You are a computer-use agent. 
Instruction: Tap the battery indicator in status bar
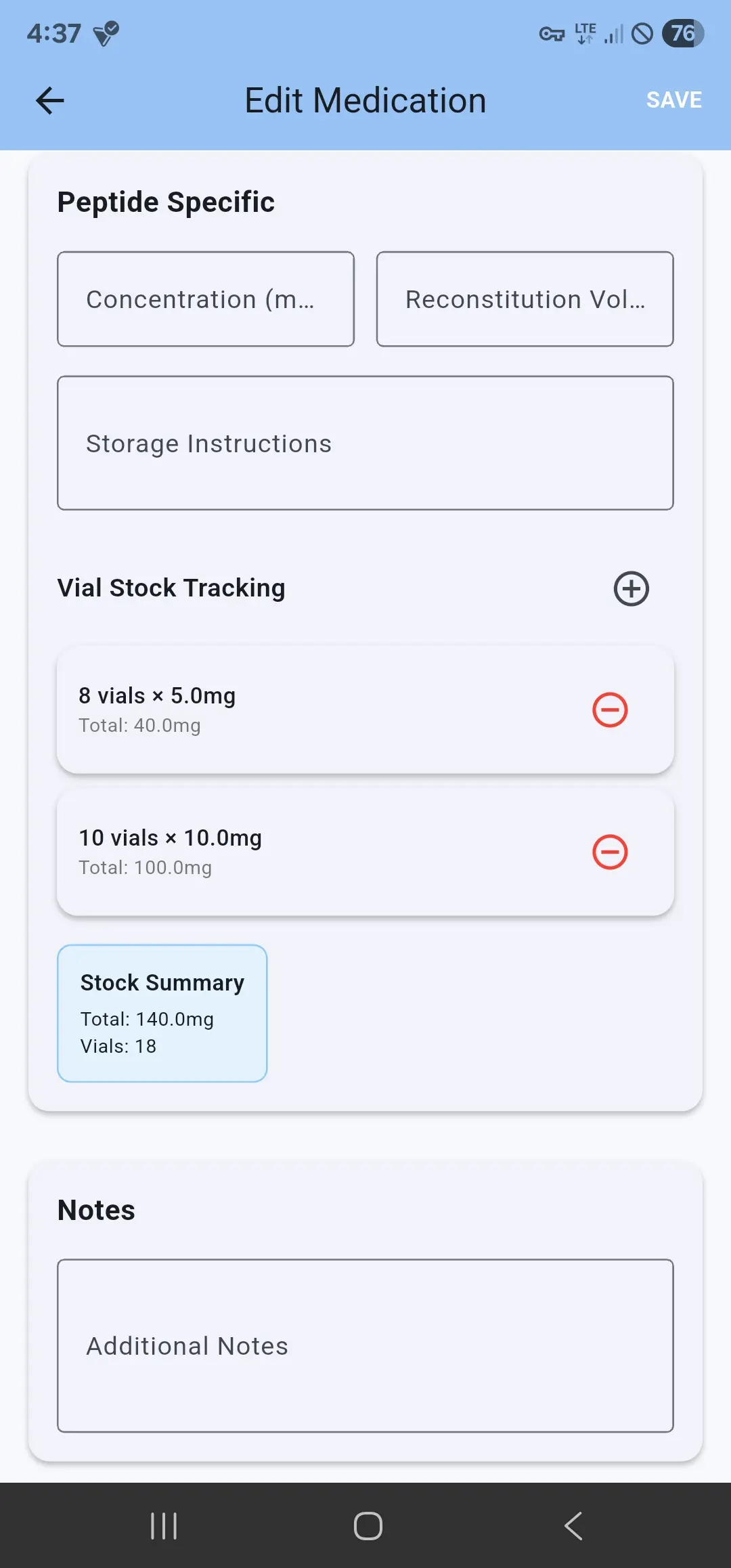click(683, 33)
